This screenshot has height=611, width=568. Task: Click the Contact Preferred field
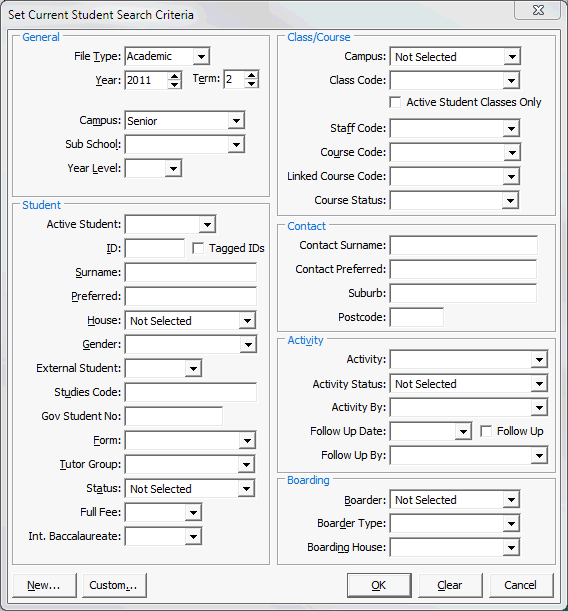[x=464, y=269]
